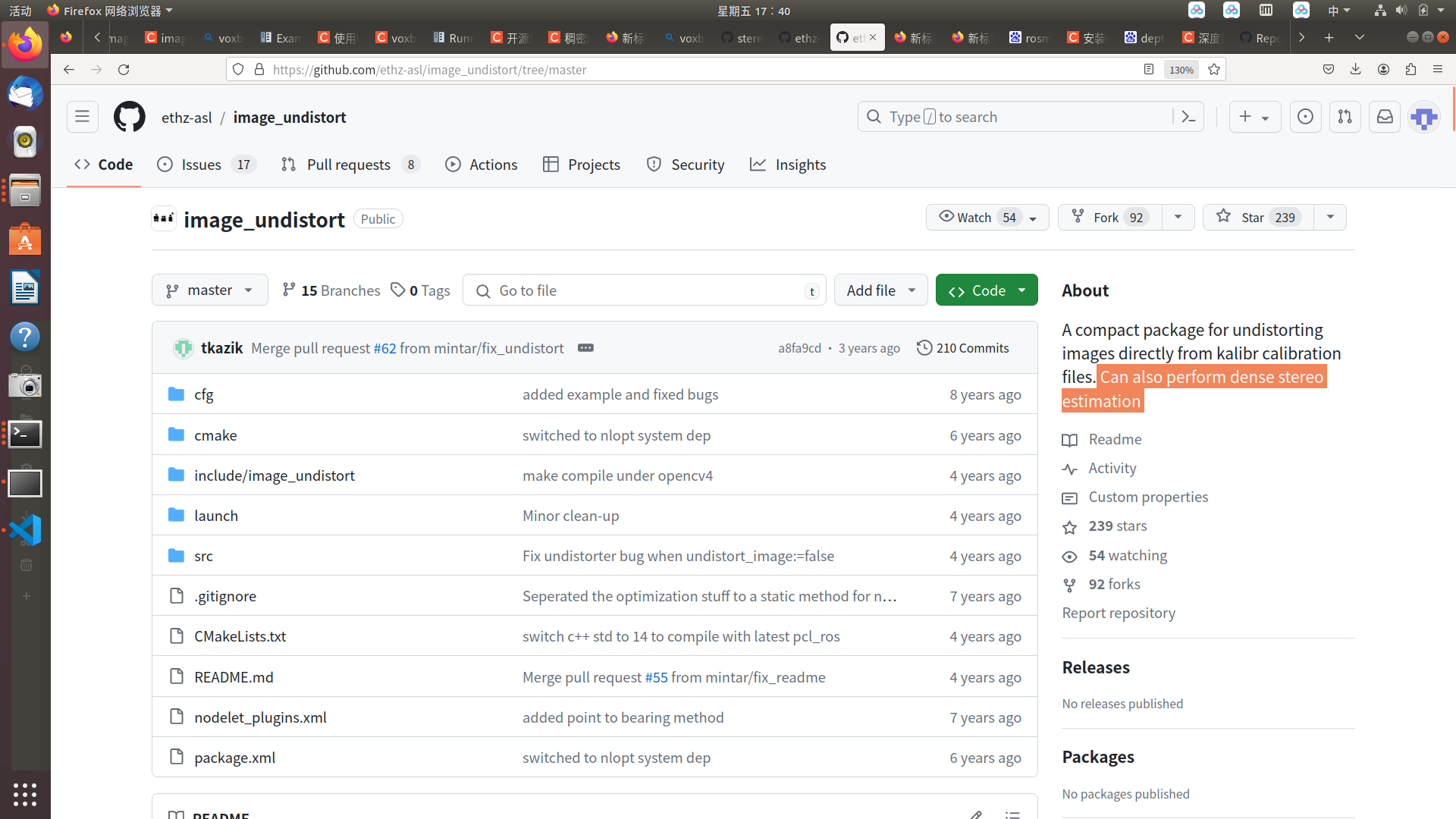
Task: Expand the Add file dropdown
Action: pyautogui.click(x=880, y=290)
